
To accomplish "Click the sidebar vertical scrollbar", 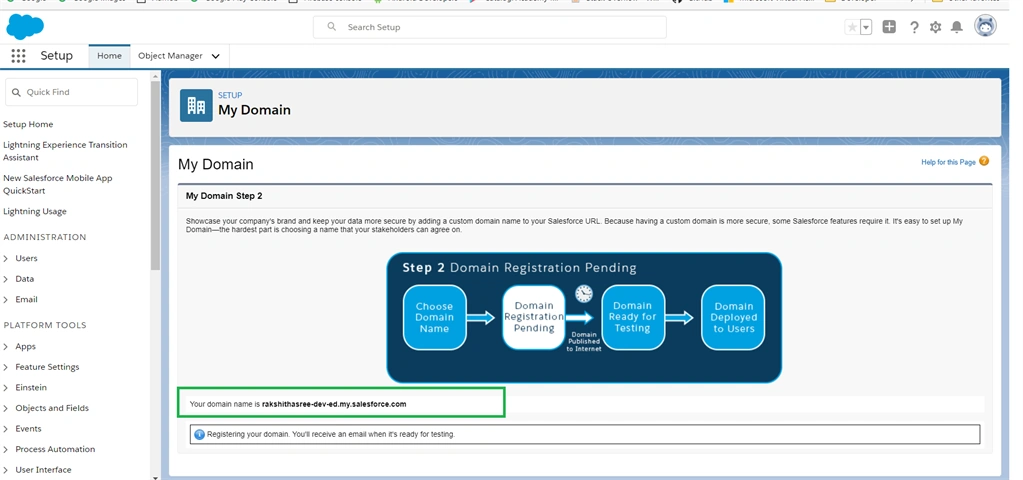I will point(155,175).
